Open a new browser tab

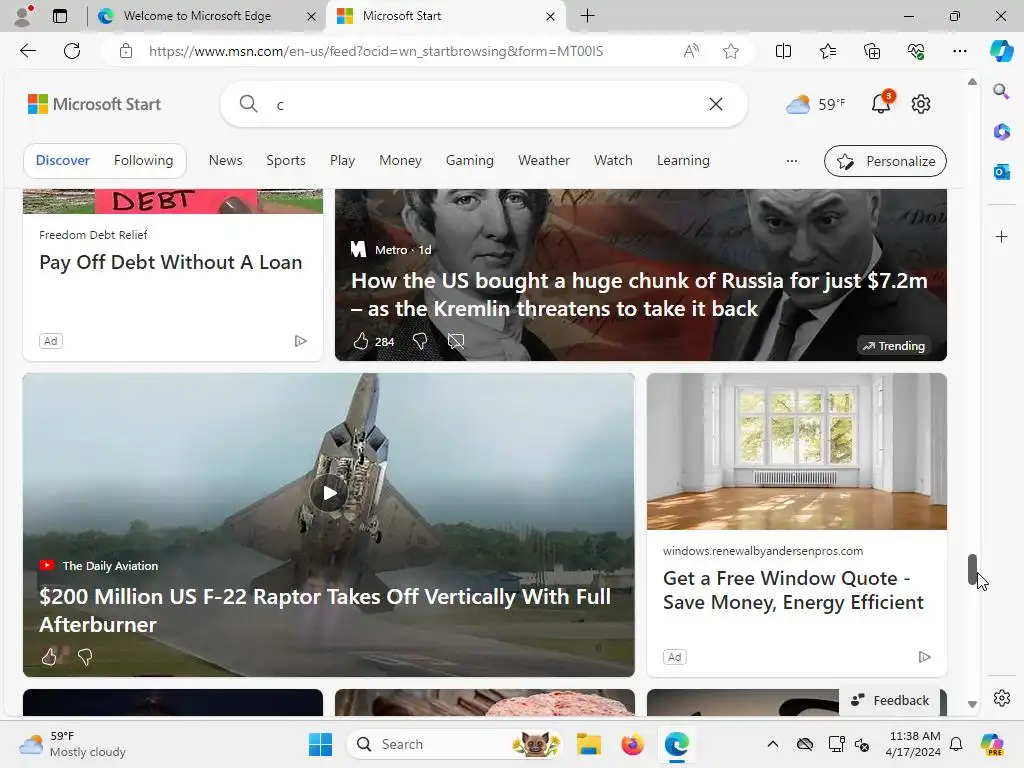(x=587, y=16)
